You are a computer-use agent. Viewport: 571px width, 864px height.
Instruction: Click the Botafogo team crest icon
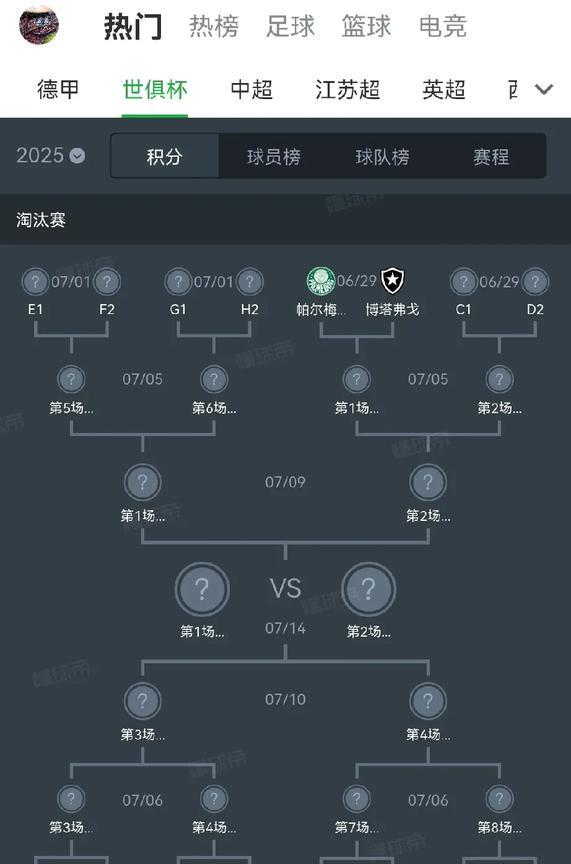click(392, 280)
